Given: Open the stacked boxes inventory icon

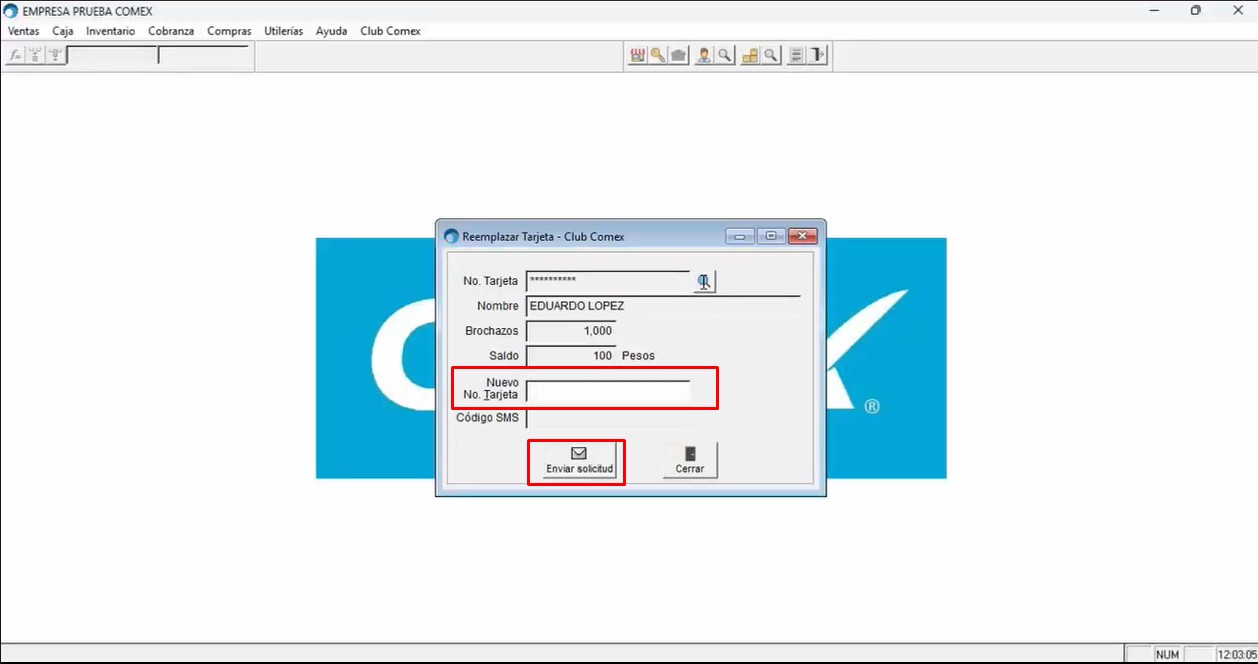Looking at the screenshot, I should (750, 56).
